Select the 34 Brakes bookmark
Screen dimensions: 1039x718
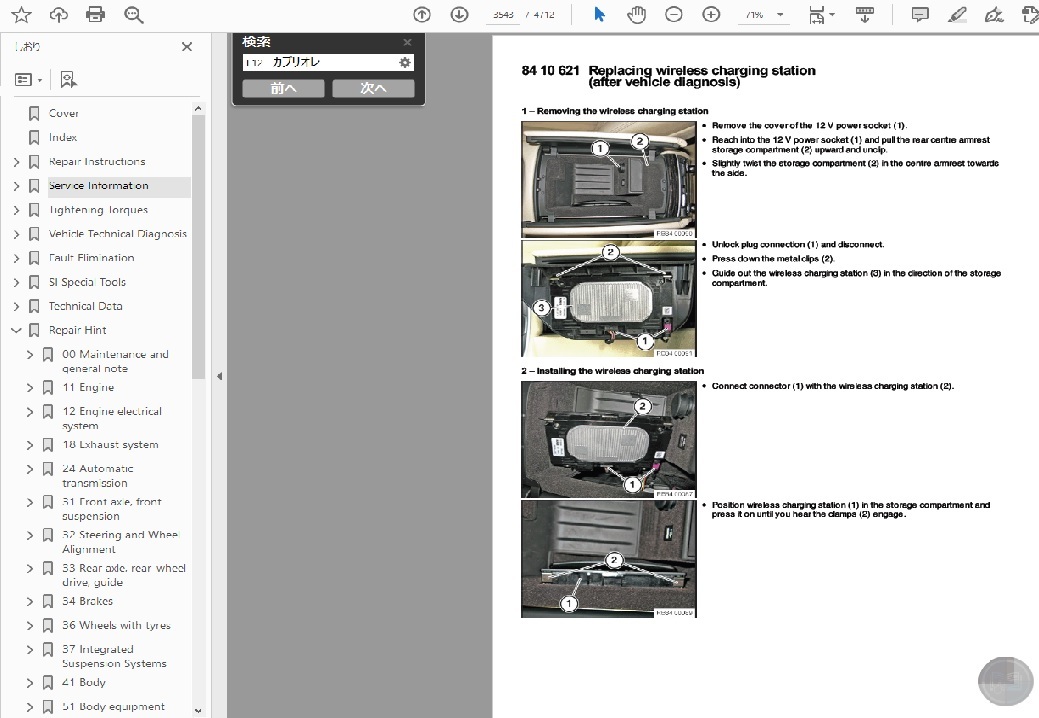[87, 601]
